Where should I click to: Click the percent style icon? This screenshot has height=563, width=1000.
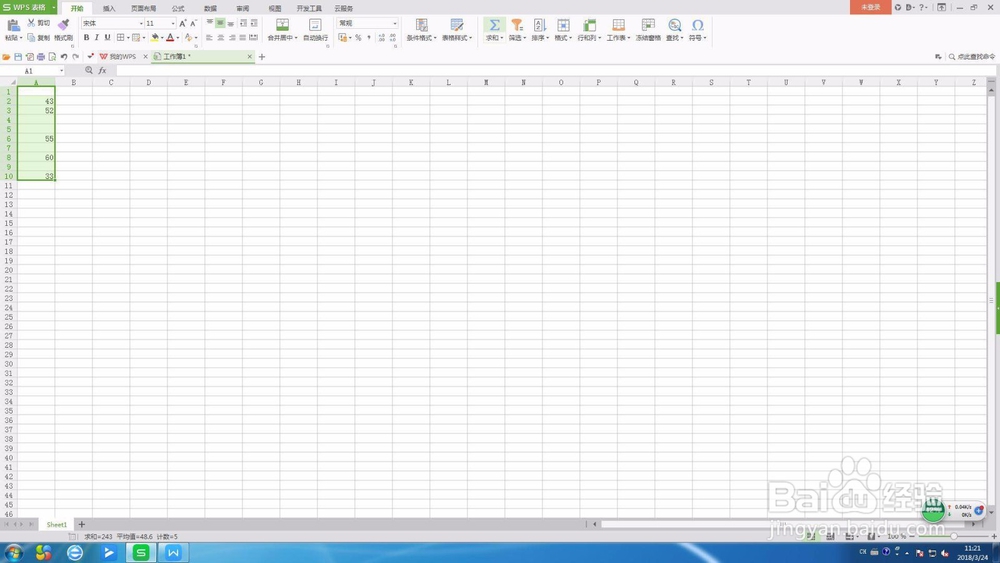(x=358, y=38)
